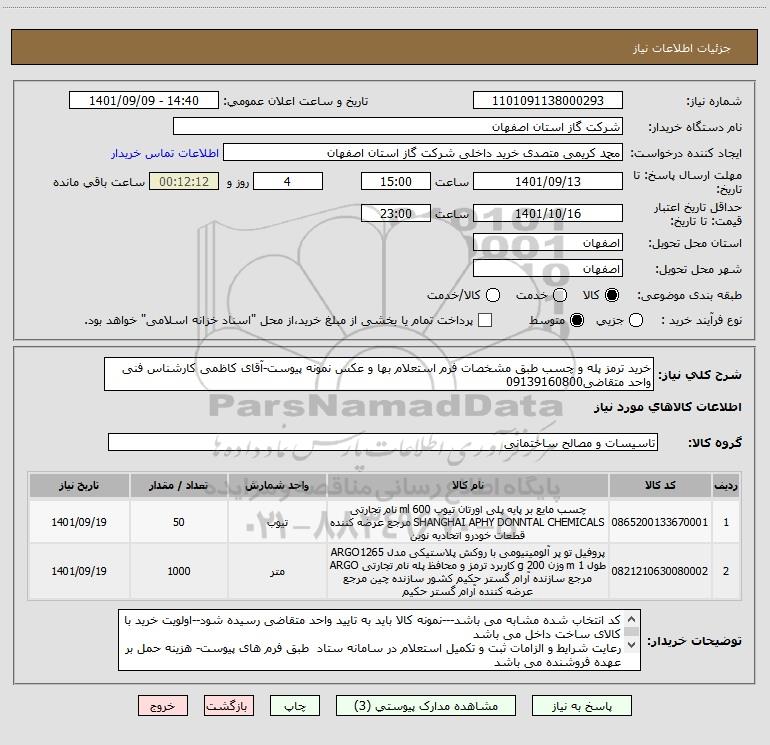This screenshot has height=745, width=770.
Task: Click the اطلاعات کالاهای مورد نیاز heading
Action: [x=667, y=407]
